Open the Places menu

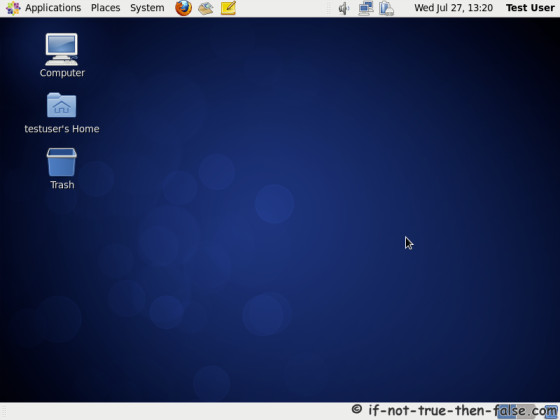point(105,8)
